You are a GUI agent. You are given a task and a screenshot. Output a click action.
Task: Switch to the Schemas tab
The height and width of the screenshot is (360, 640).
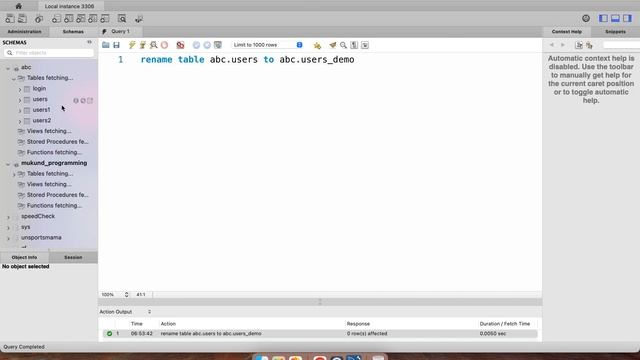point(73,31)
